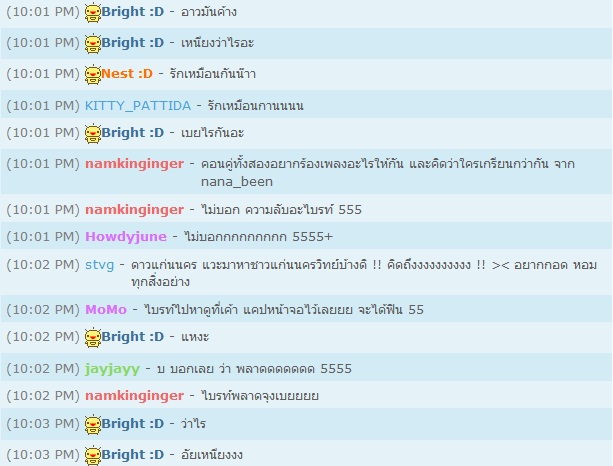Viewport: 613px width, 466px height.
Task: Click the MoMo username in purple
Action: [x=106, y=310]
